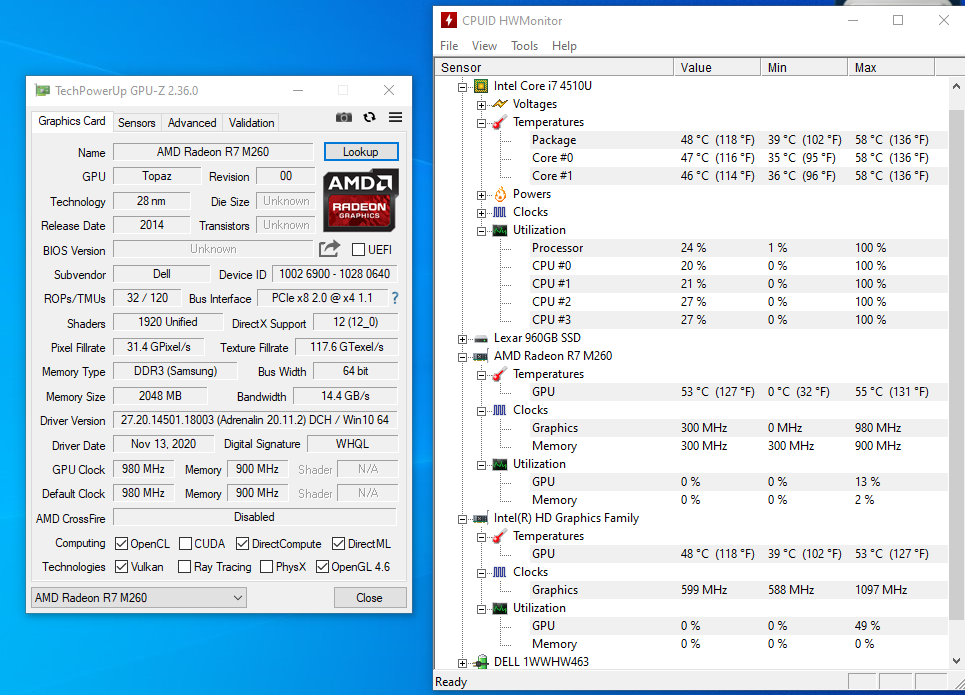Toggle the OpenCL checkbox
965x695 pixels.
[121, 544]
